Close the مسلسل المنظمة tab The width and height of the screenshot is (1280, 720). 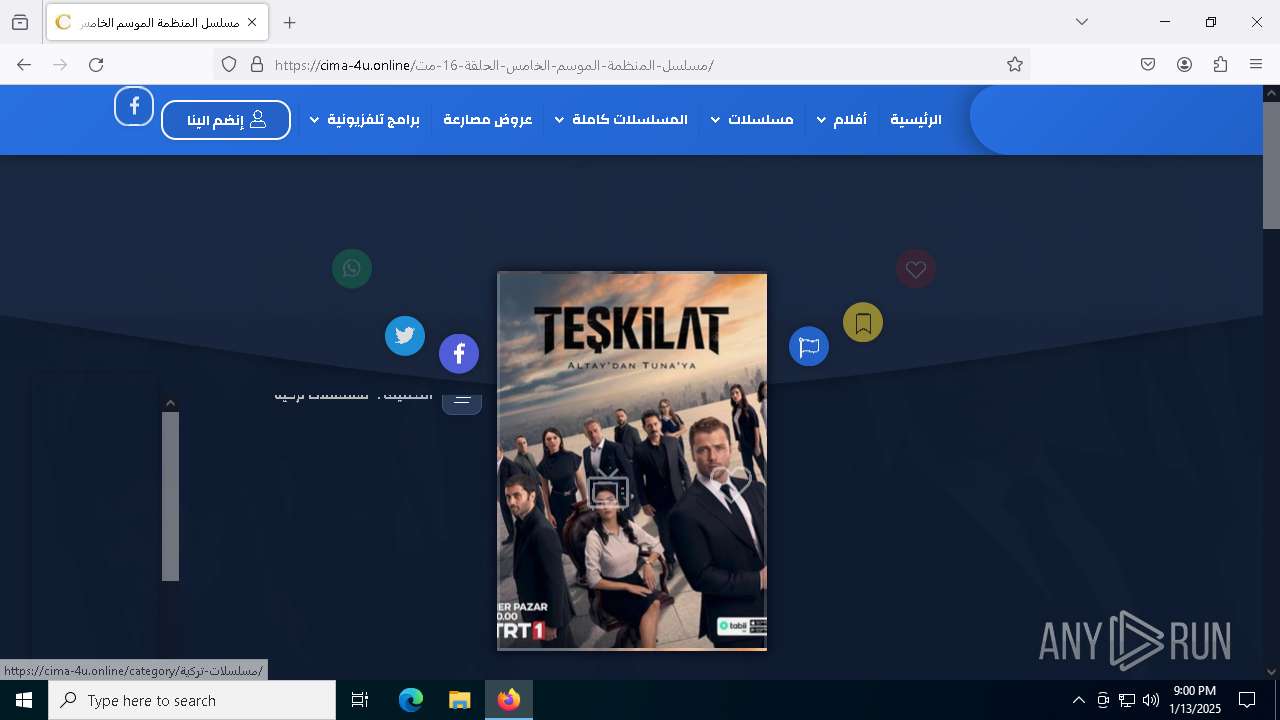click(x=252, y=22)
